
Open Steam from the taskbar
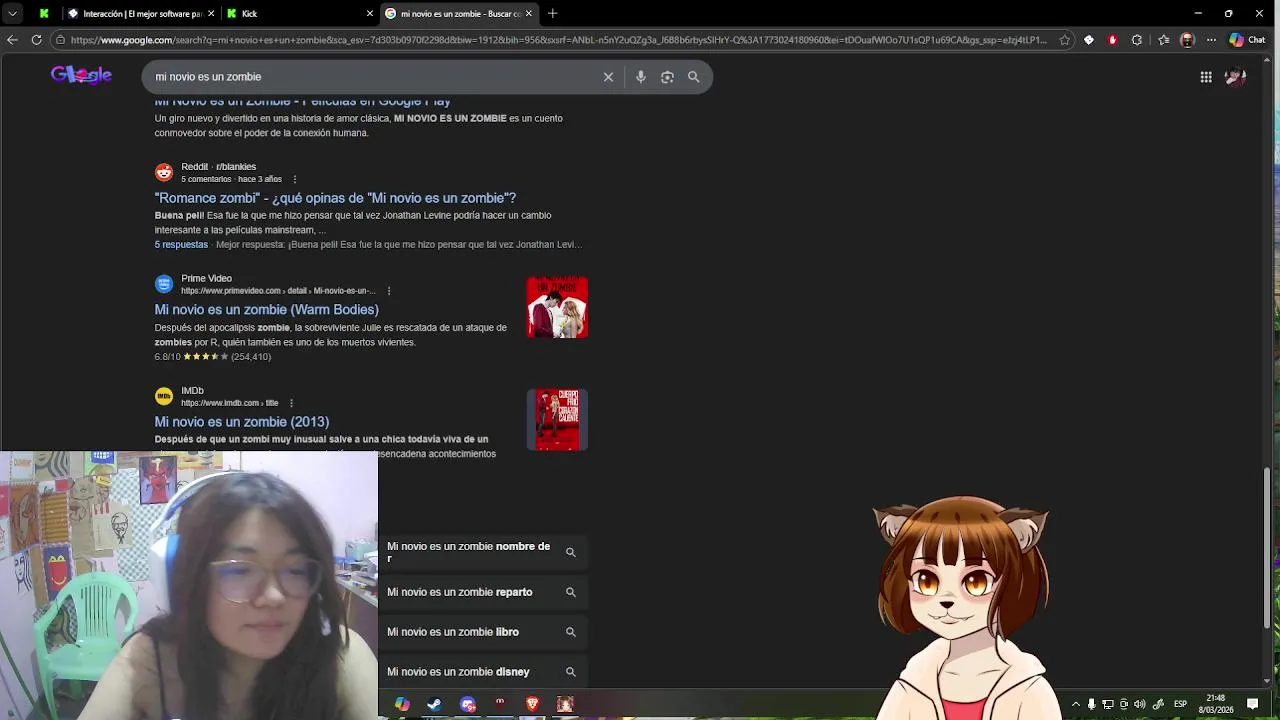click(434, 704)
